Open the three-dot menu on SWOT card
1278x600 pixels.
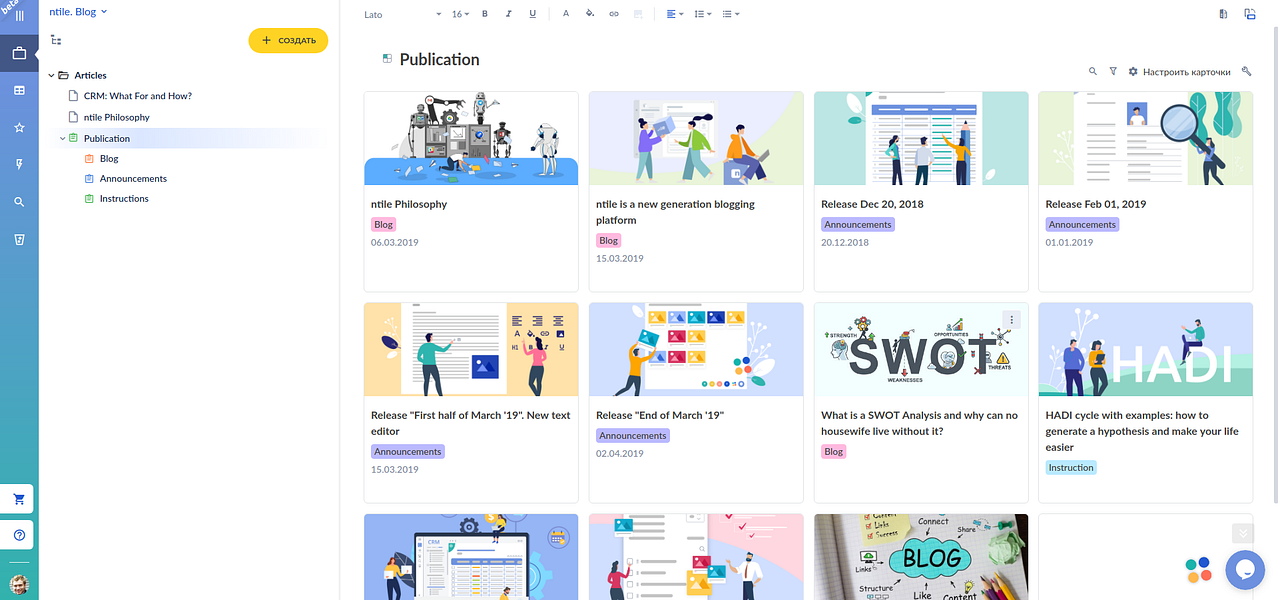tap(1012, 320)
